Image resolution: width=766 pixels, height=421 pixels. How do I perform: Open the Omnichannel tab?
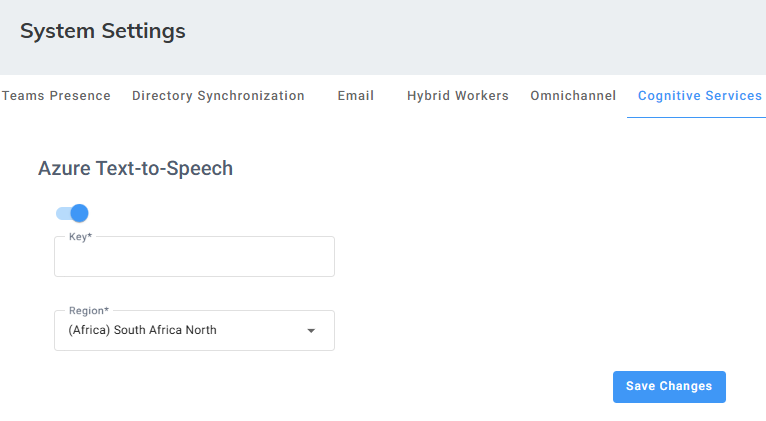point(573,96)
